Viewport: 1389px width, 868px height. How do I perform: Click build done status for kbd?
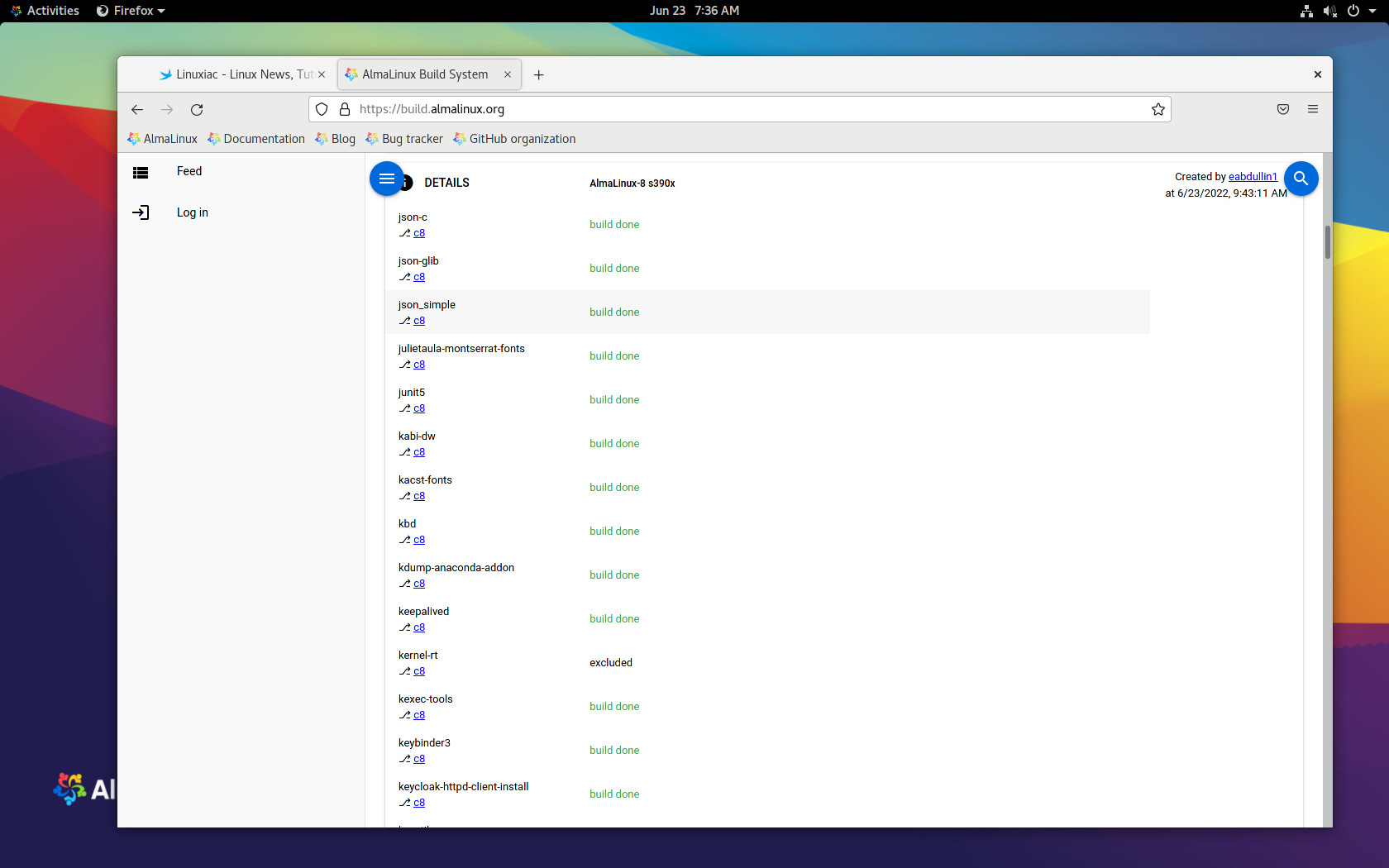[x=614, y=532]
